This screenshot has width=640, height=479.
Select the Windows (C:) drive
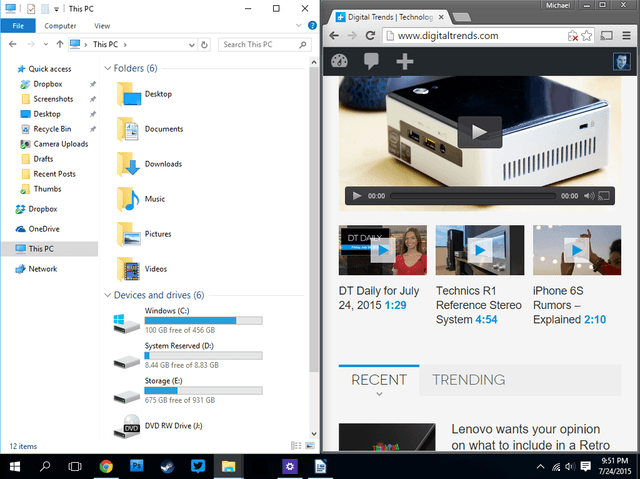188,321
